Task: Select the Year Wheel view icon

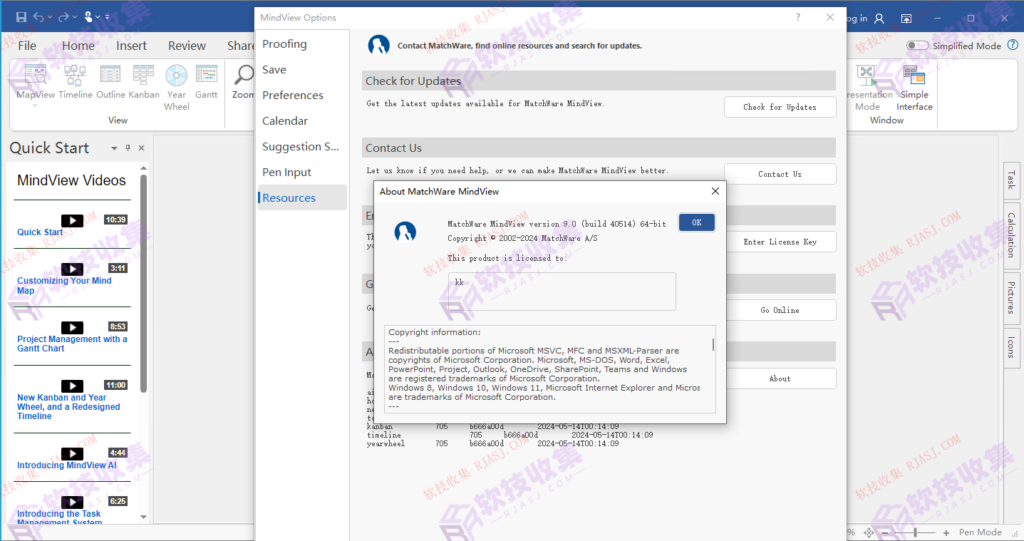Action: click(176, 82)
